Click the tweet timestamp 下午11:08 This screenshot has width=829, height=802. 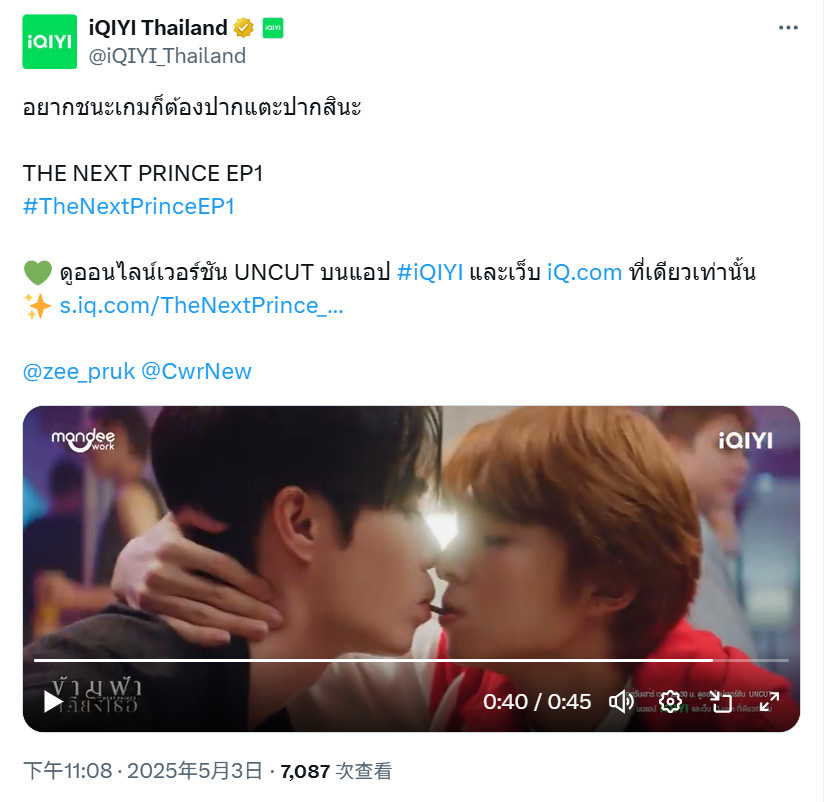click(68, 771)
